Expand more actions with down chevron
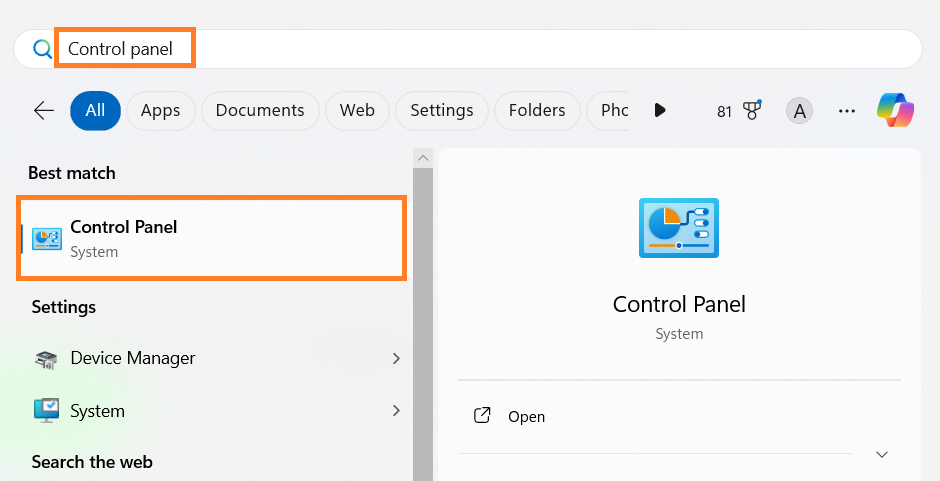 [x=881, y=454]
